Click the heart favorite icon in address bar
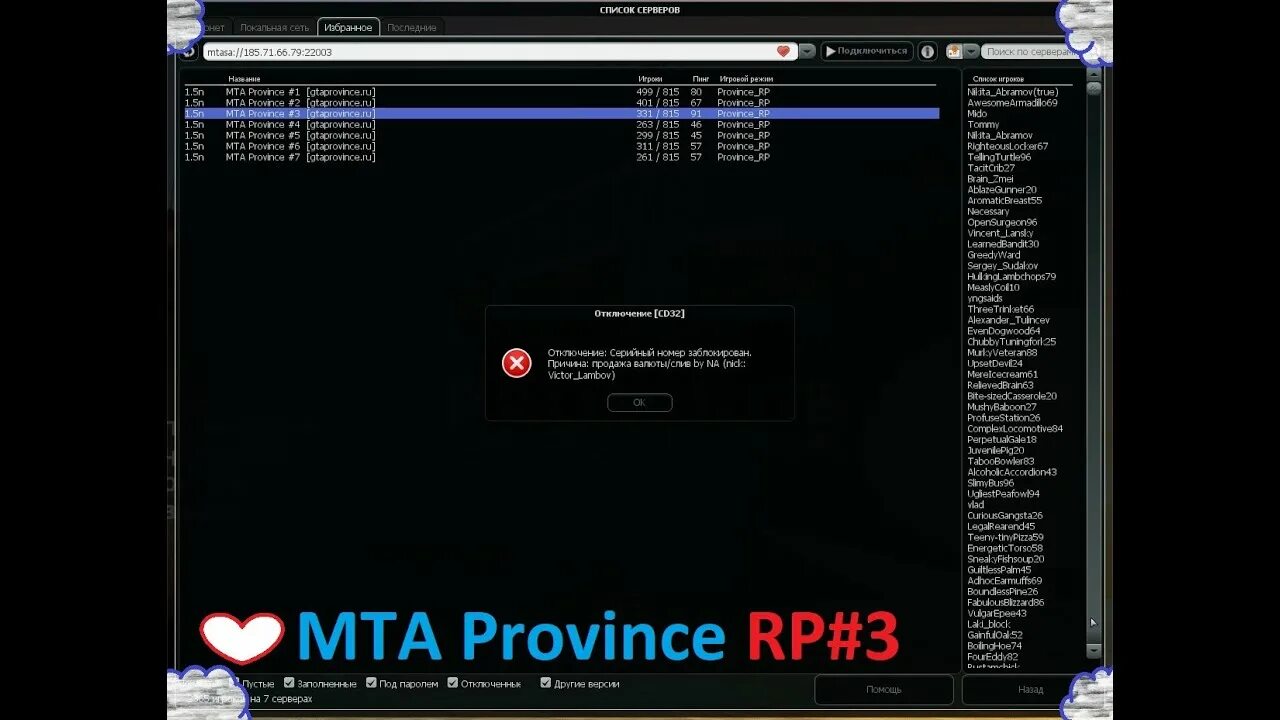 click(783, 51)
